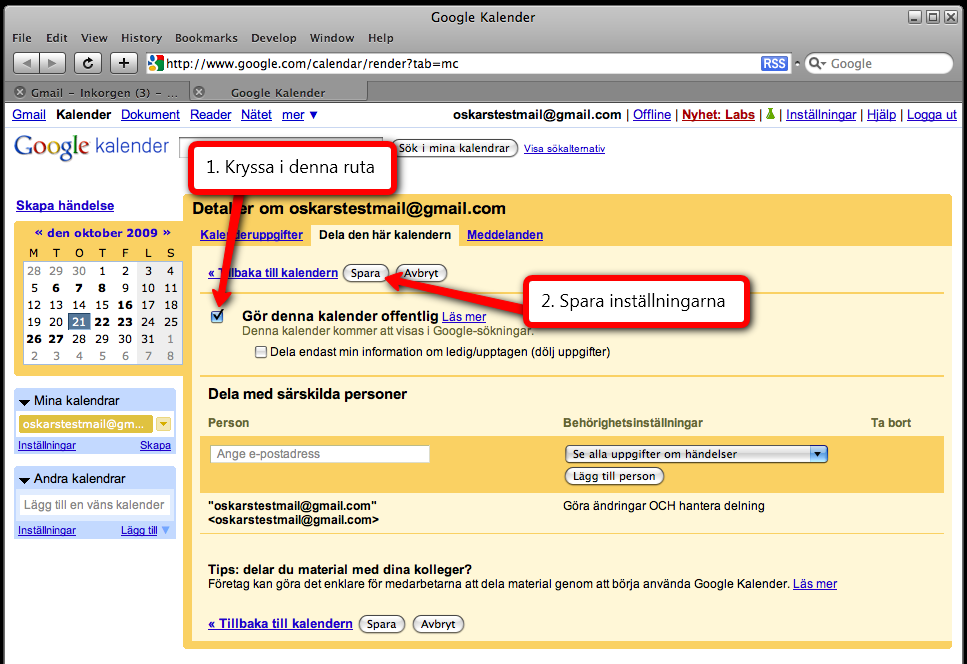Go back with the browser back arrow
967x664 pixels.
[x=26, y=63]
